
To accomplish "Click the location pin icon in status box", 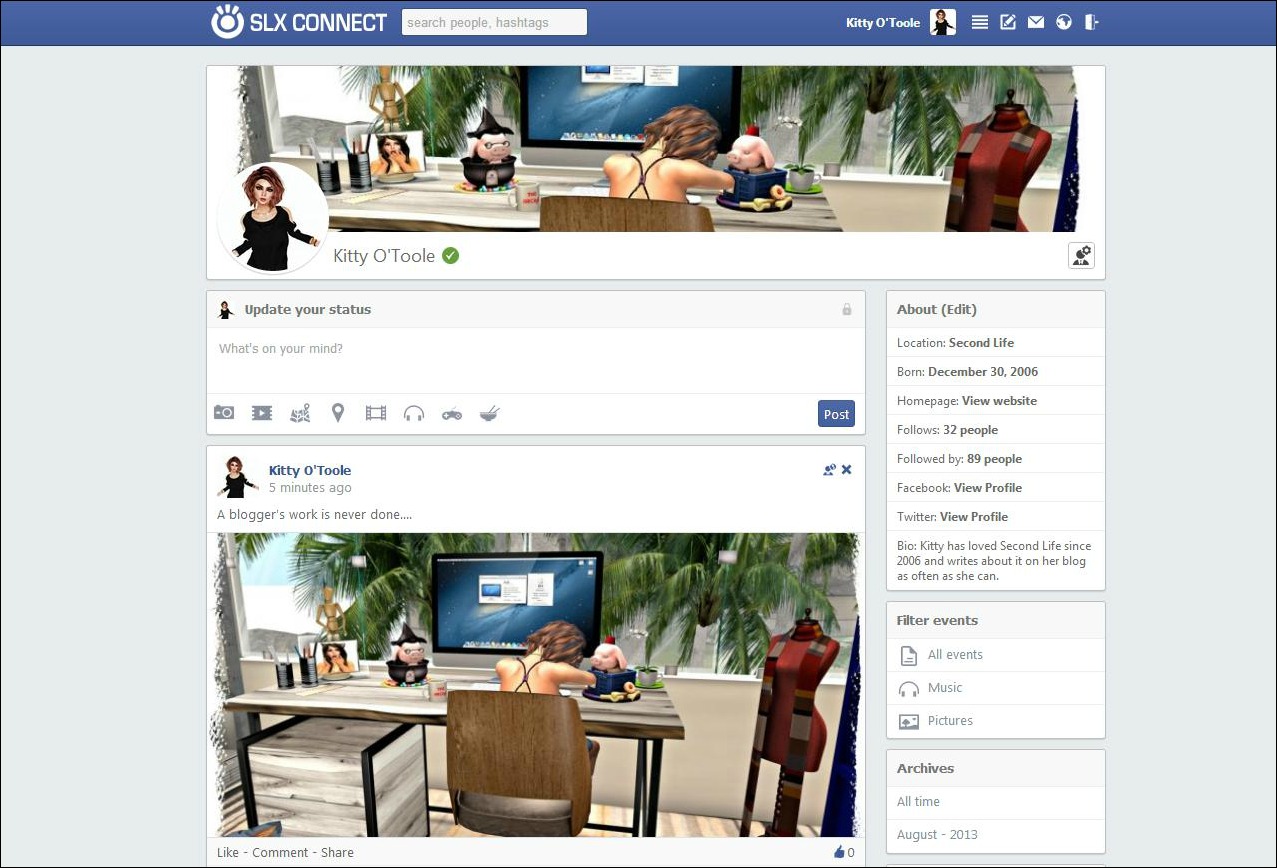I will 338,413.
